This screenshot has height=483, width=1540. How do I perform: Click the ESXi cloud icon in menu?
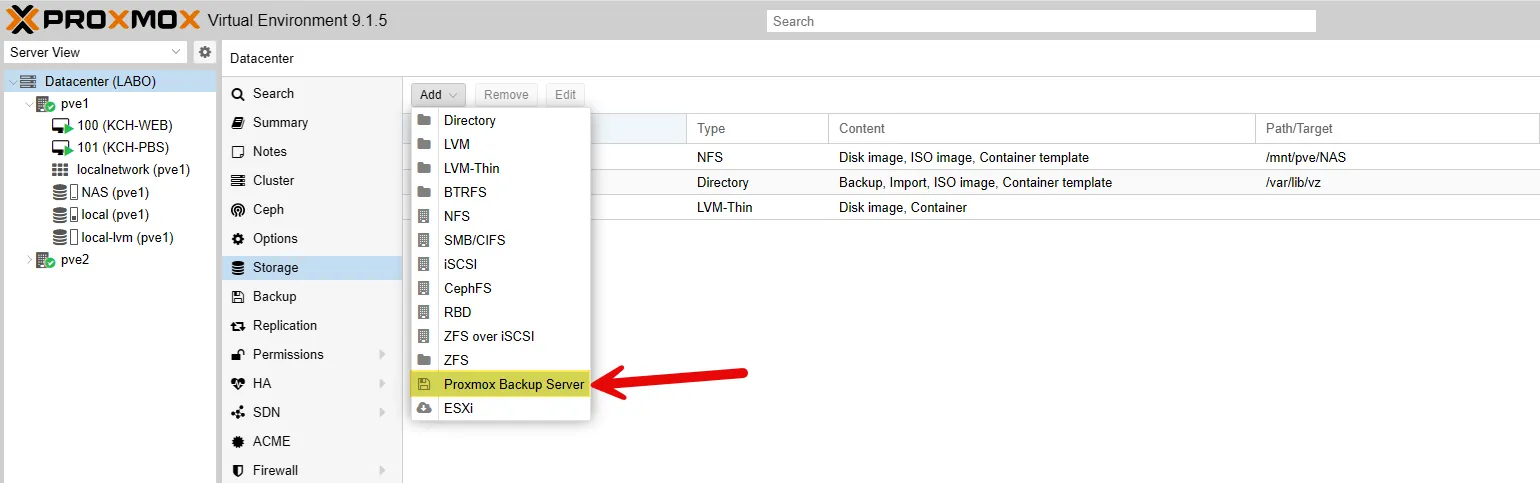(424, 408)
